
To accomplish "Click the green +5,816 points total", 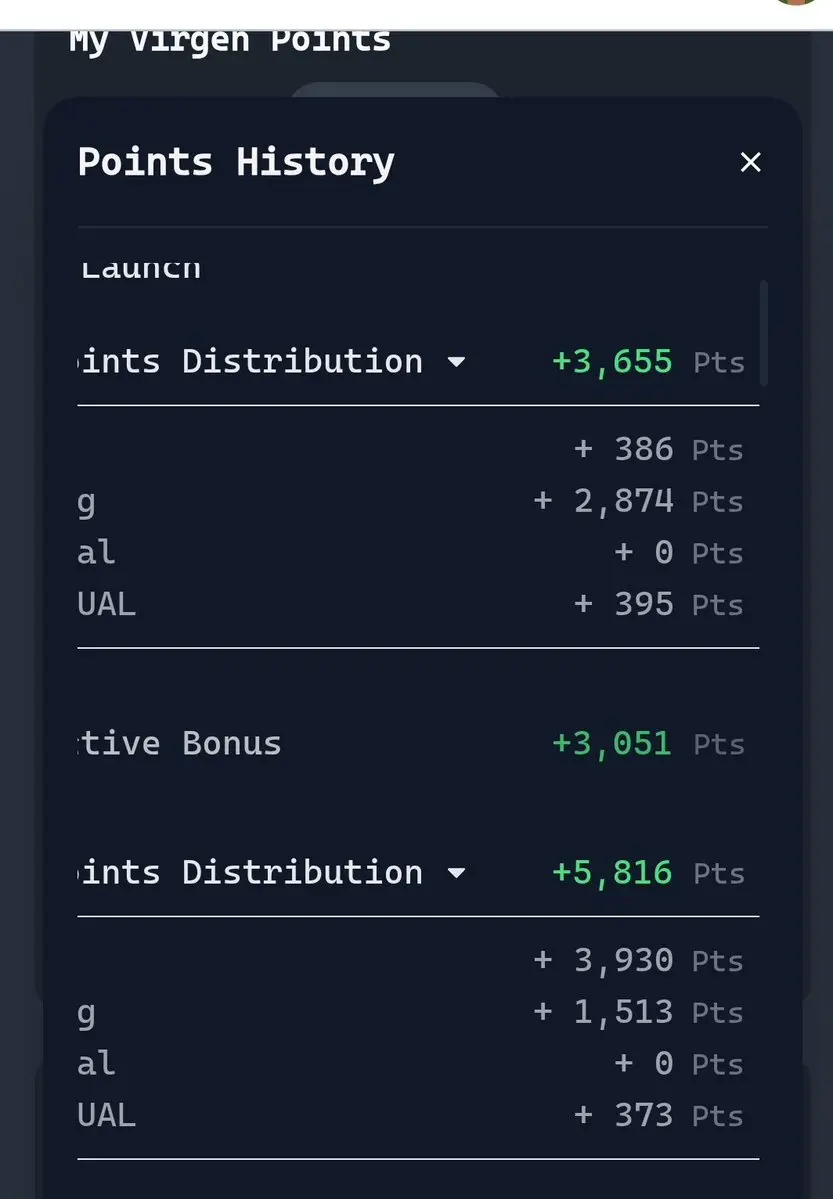I will 612,872.
